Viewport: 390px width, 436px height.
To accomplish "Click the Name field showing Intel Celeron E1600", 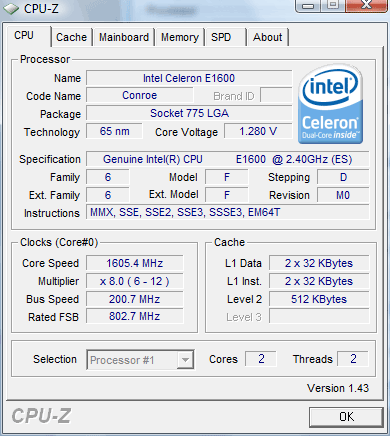I will tap(189, 78).
